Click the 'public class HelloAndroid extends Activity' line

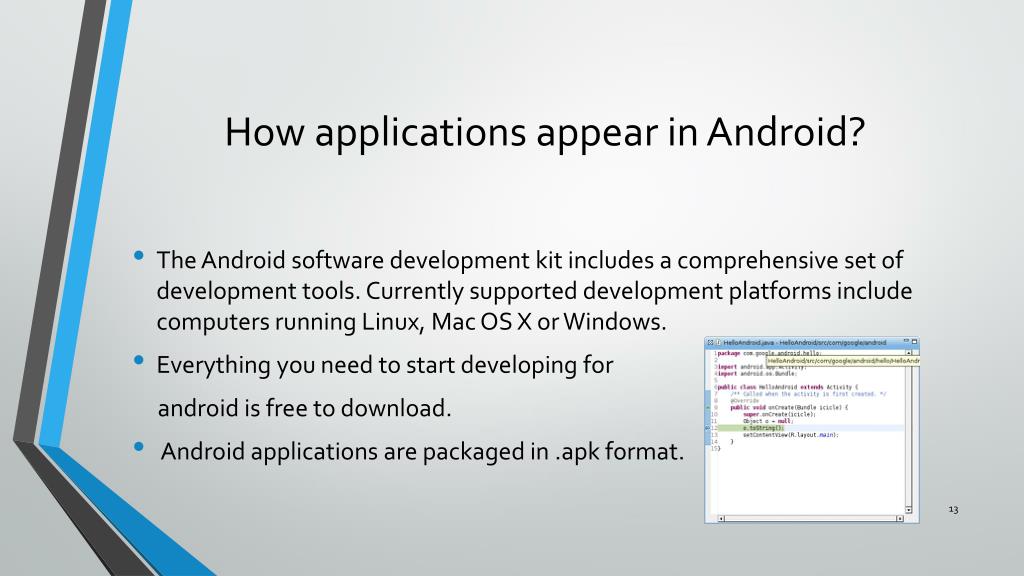[788, 387]
